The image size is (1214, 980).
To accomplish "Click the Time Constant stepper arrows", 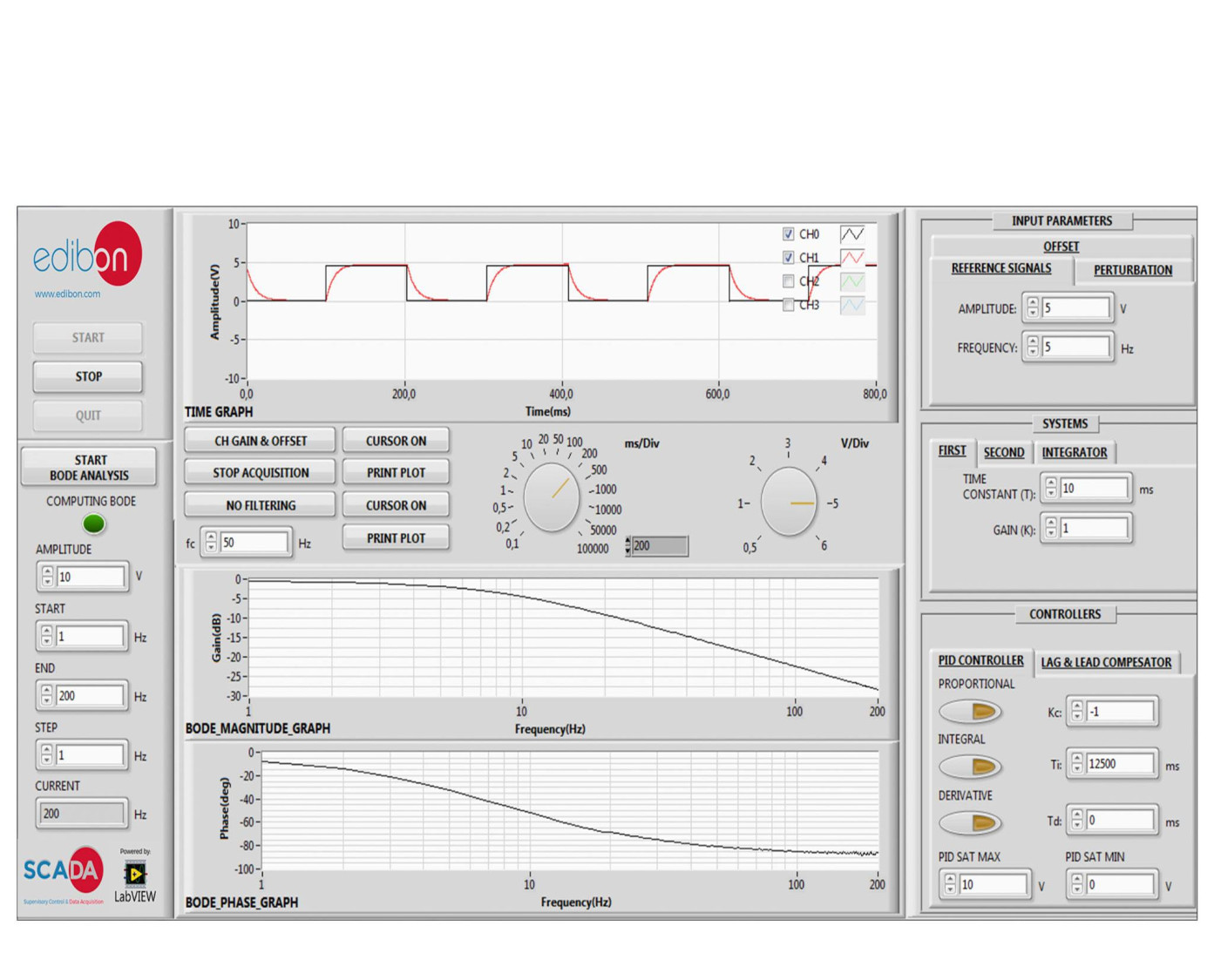I will 1051,488.
